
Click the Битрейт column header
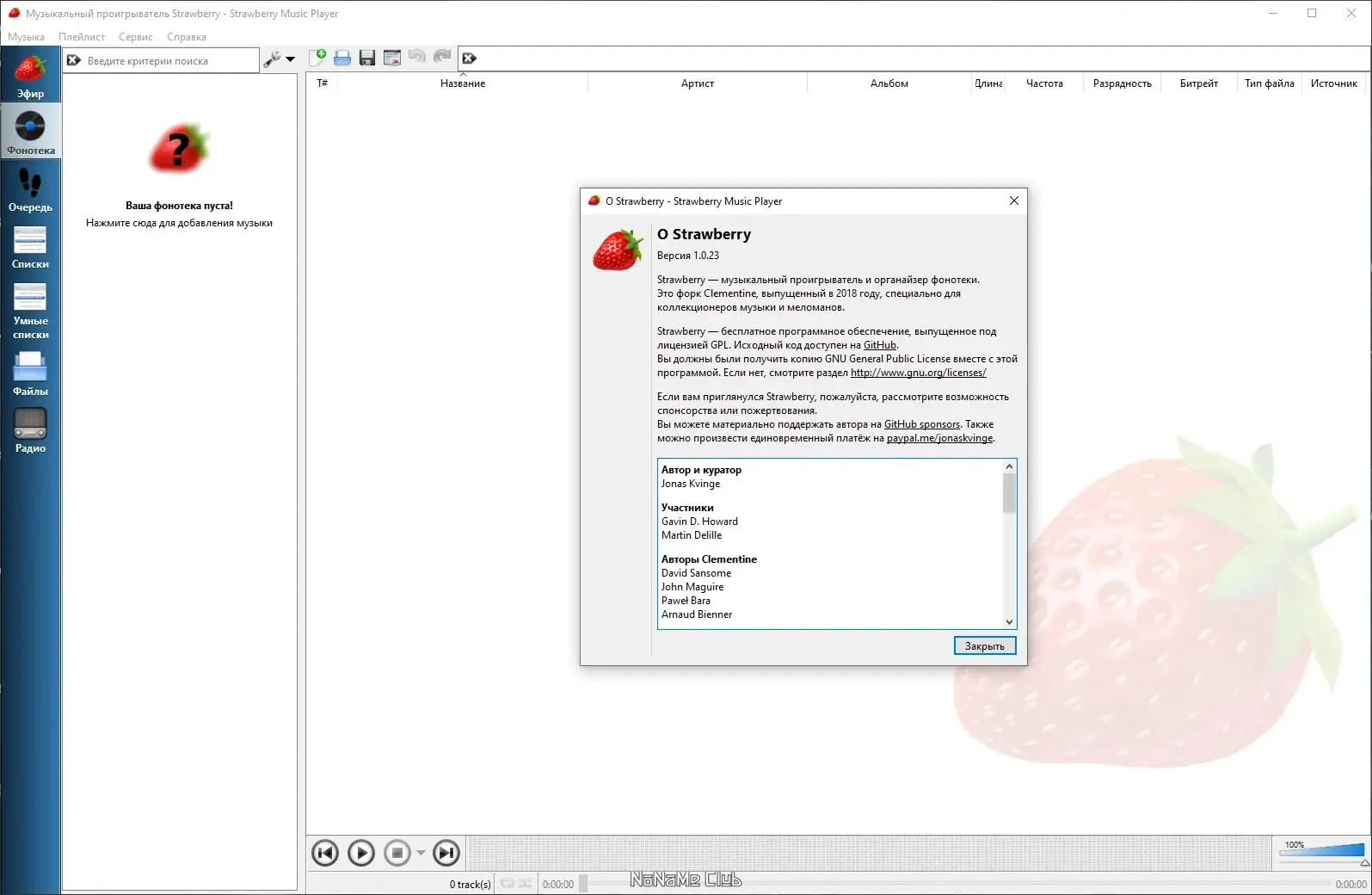click(x=1198, y=83)
